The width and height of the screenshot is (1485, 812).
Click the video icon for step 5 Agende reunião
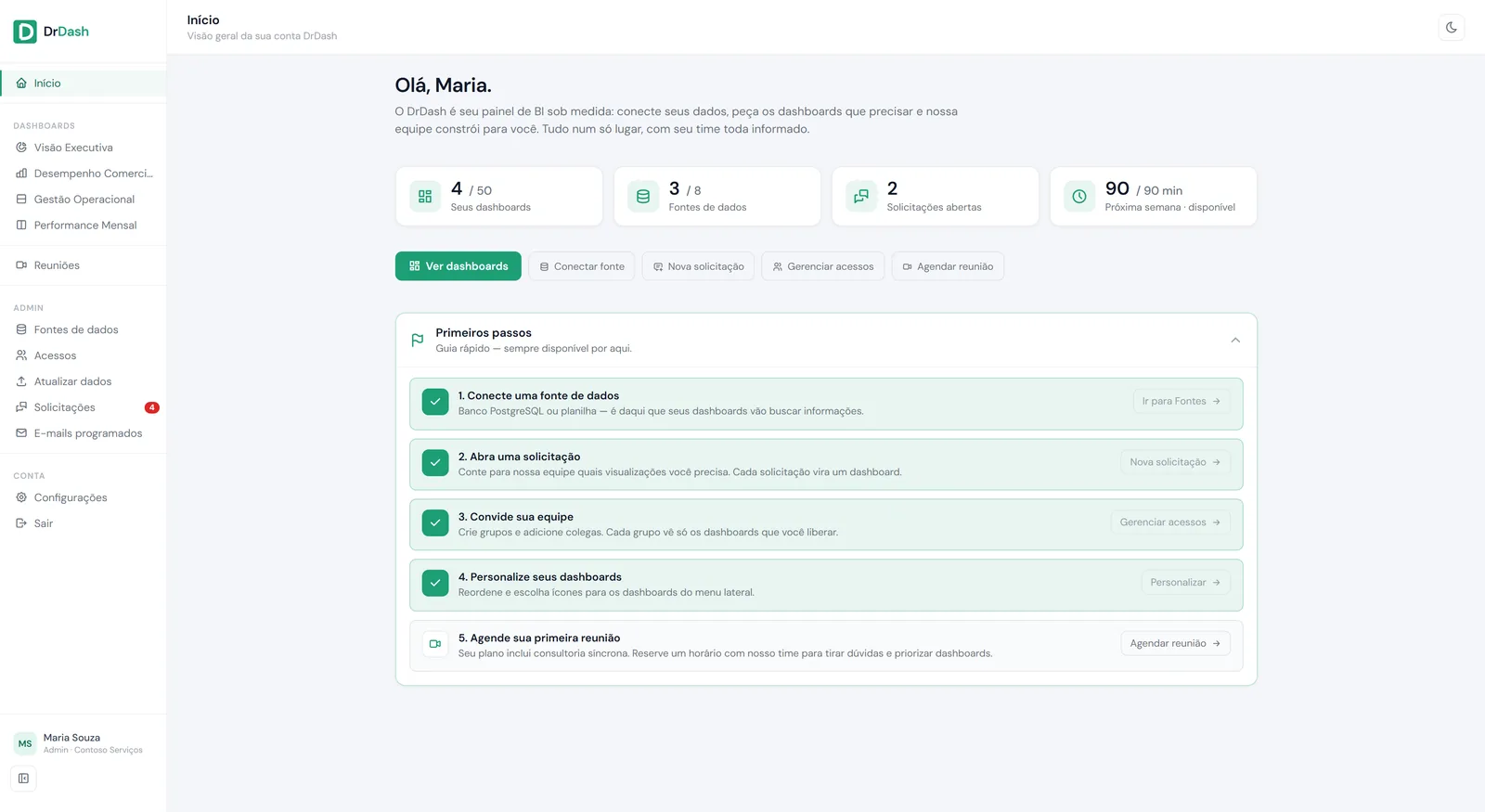pyautogui.click(x=435, y=644)
